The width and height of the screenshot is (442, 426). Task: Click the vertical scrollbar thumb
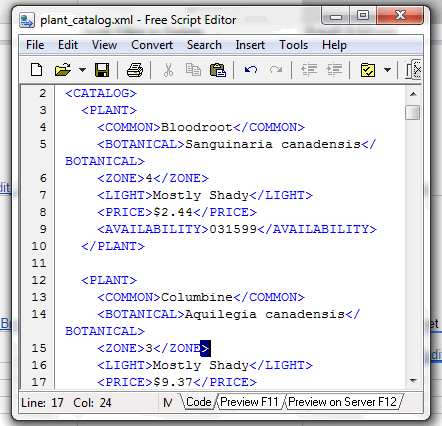click(413, 112)
